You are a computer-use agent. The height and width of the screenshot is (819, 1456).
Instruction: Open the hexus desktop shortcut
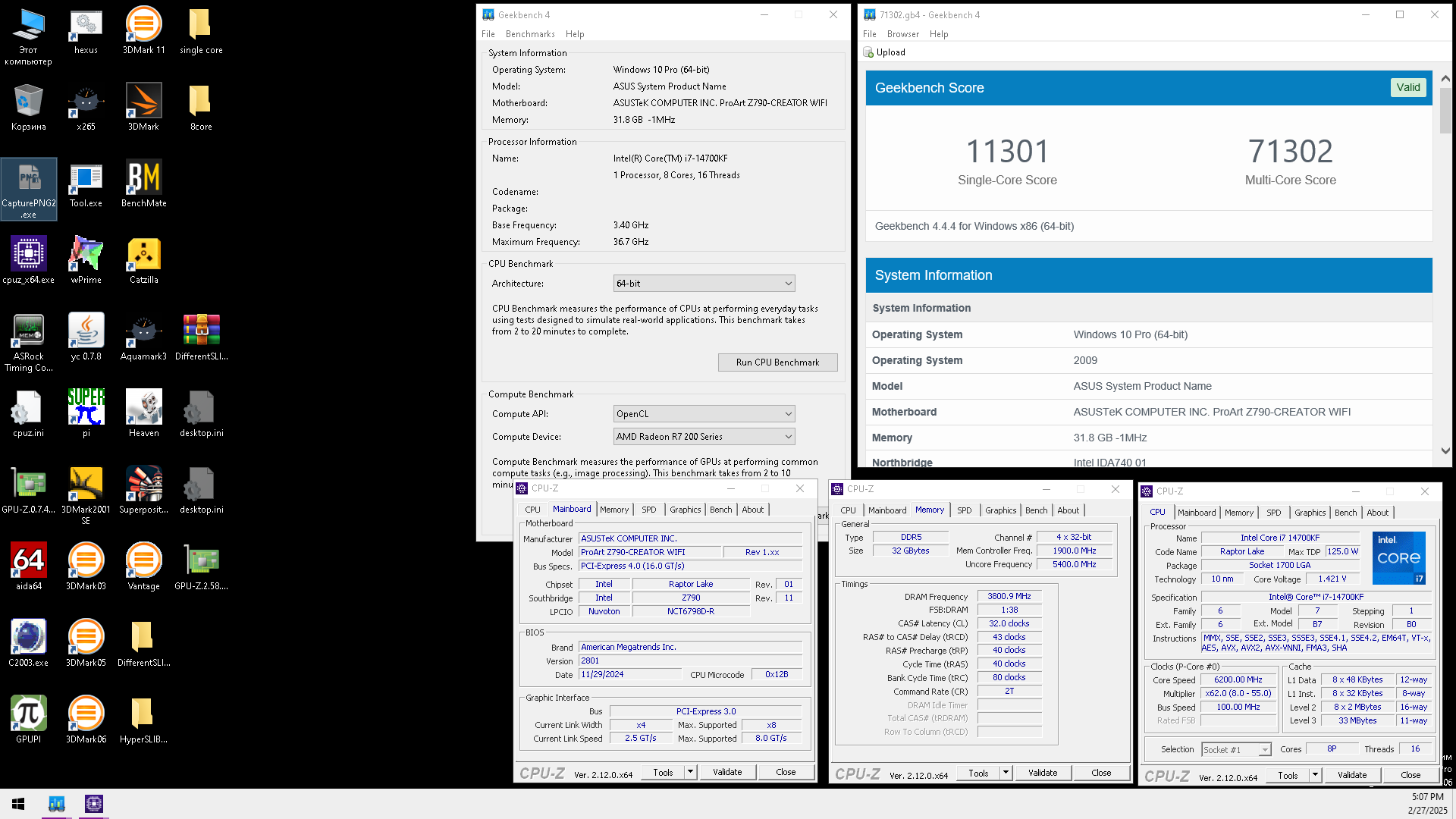click(86, 30)
